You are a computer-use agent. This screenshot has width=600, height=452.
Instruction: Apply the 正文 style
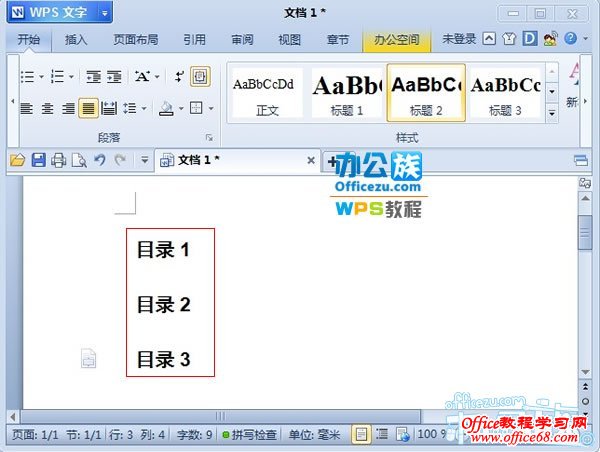tap(267, 93)
